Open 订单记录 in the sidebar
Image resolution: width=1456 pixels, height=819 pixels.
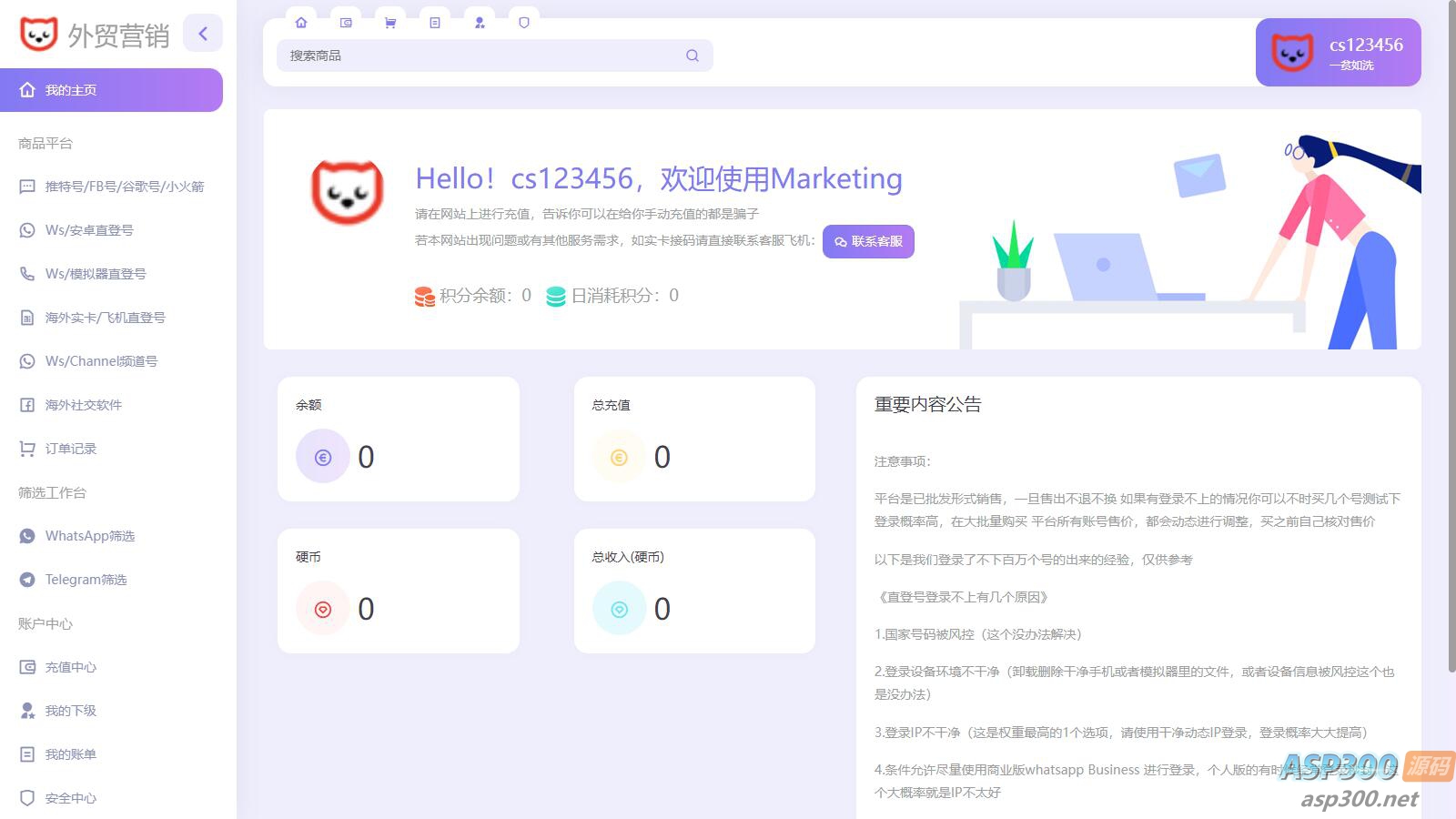pos(70,449)
